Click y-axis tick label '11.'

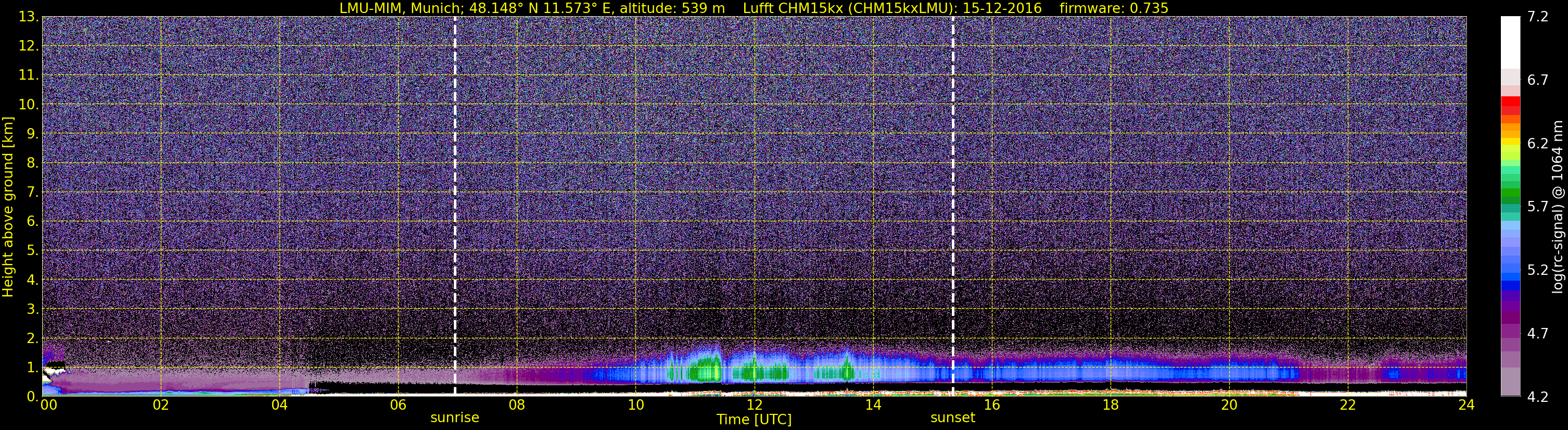tap(29, 75)
